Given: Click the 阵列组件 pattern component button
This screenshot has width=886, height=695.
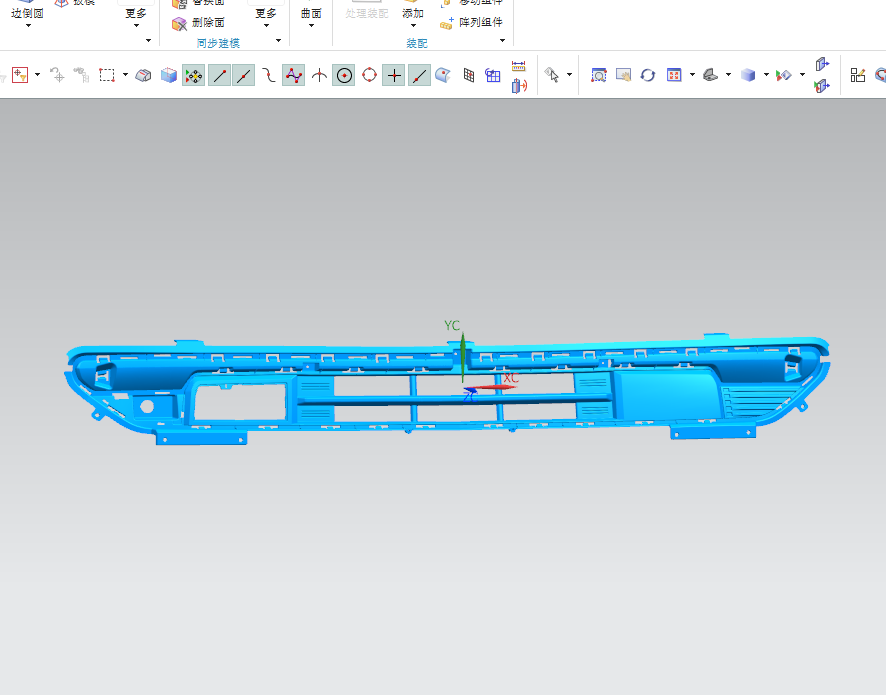Looking at the screenshot, I should tap(472, 23).
